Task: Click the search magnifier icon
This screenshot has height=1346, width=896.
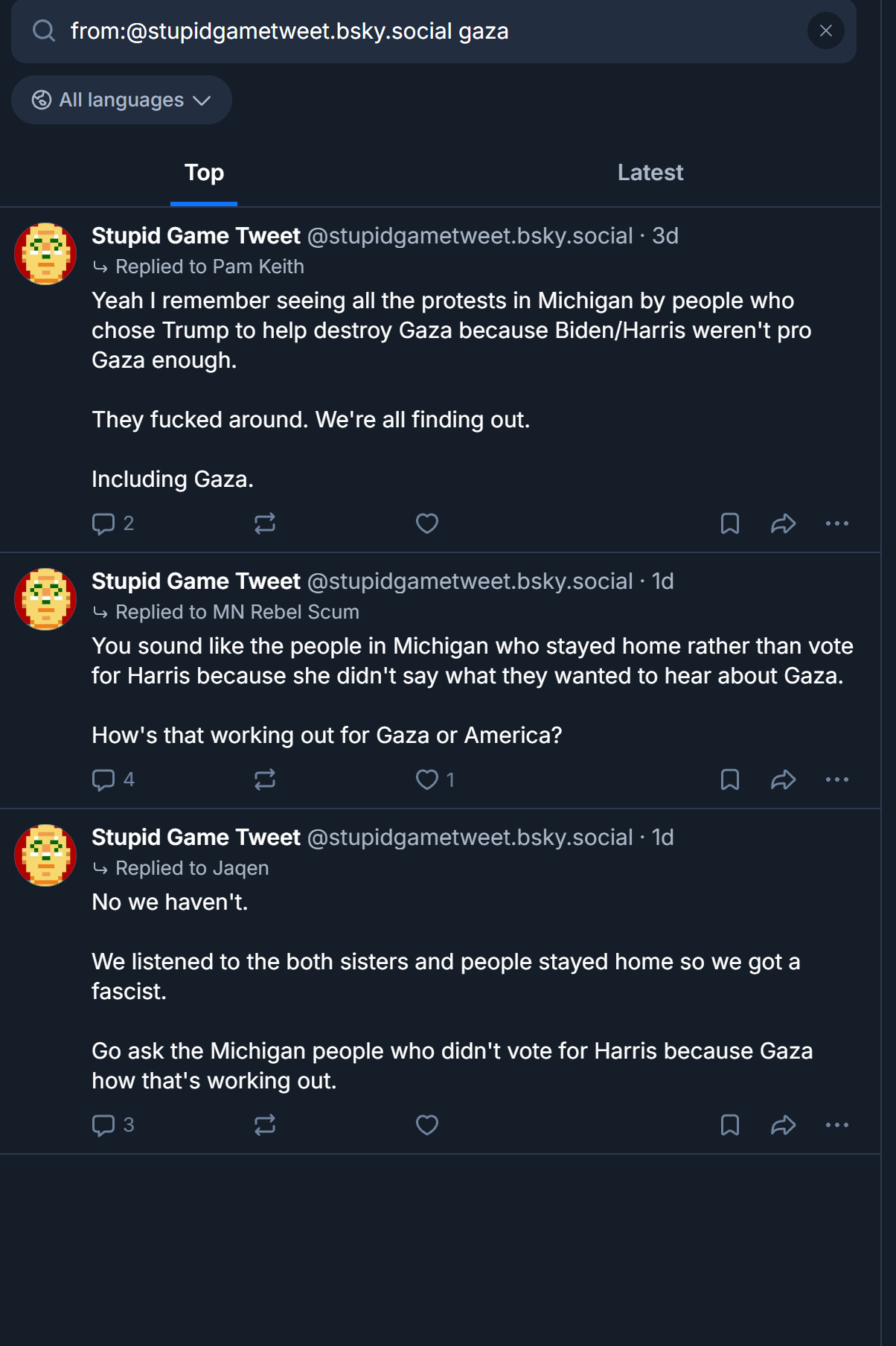Action: point(44,31)
